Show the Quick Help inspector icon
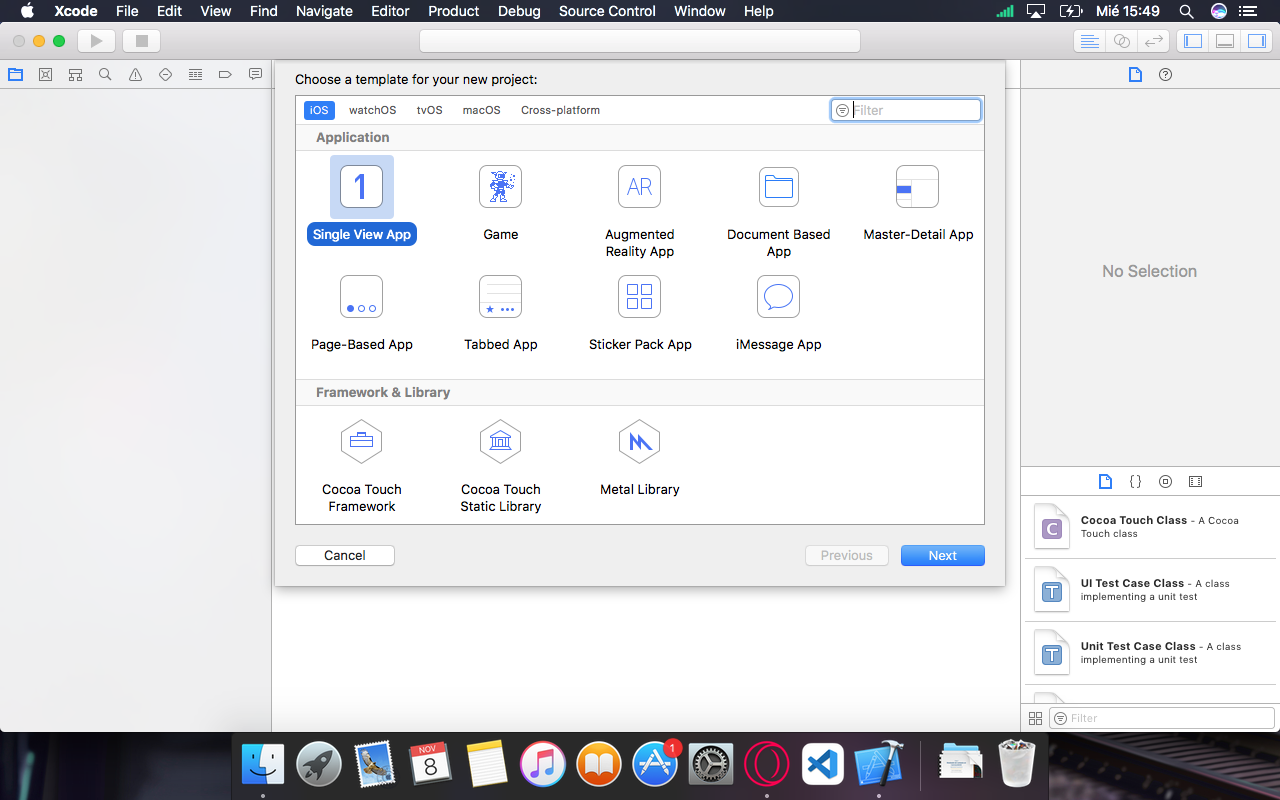1280x800 pixels. tap(1165, 74)
